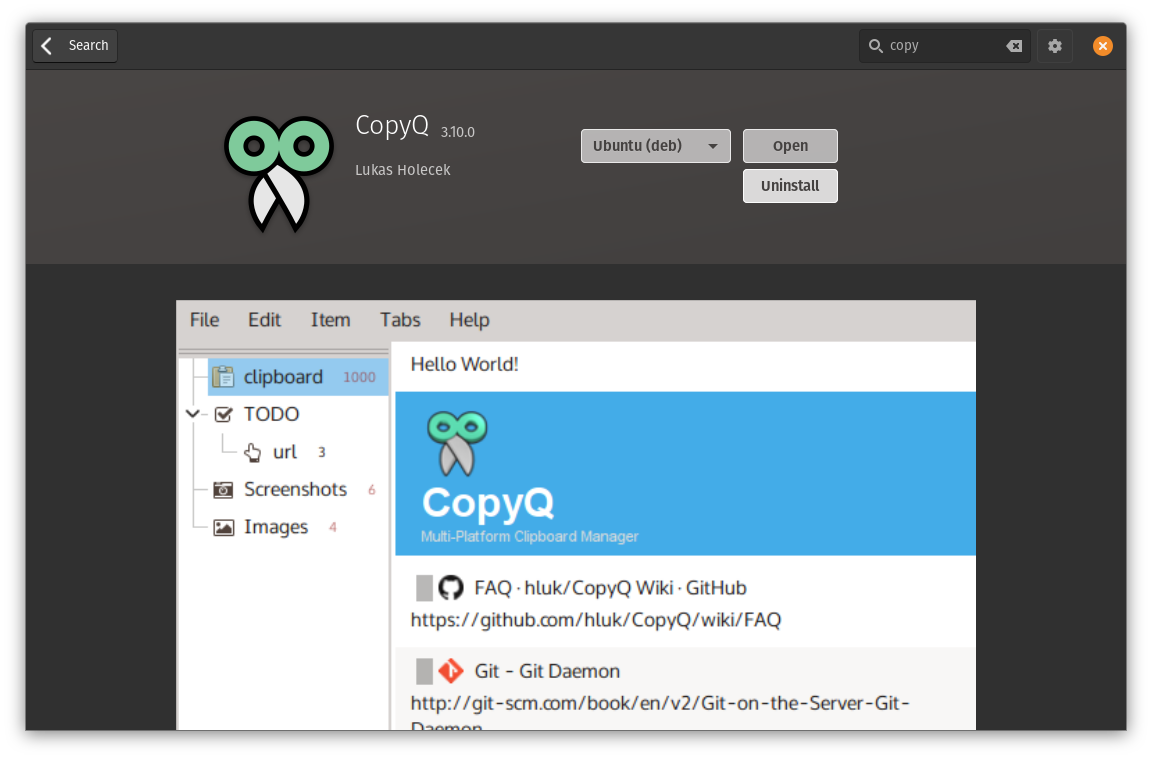The width and height of the screenshot is (1152, 759).
Task: Click gray tag marker beside Git Daemon item
Action: [x=424, y=672]
